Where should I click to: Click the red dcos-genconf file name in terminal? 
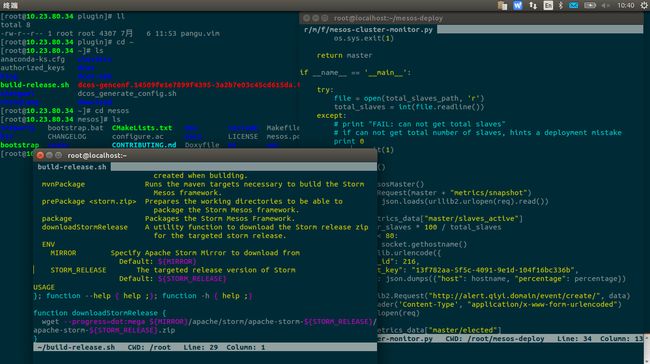coord(188,85)
